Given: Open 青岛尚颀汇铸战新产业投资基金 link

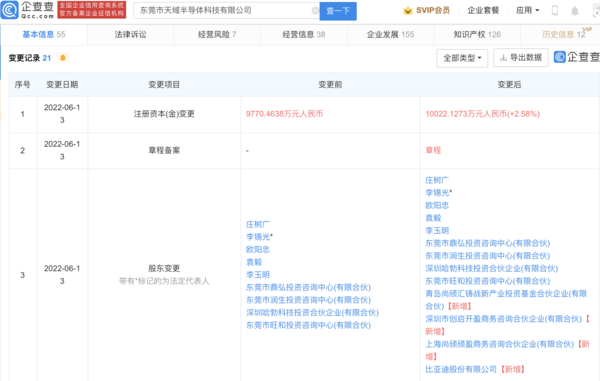Looking at the screenshot, I should click(506, 300).
